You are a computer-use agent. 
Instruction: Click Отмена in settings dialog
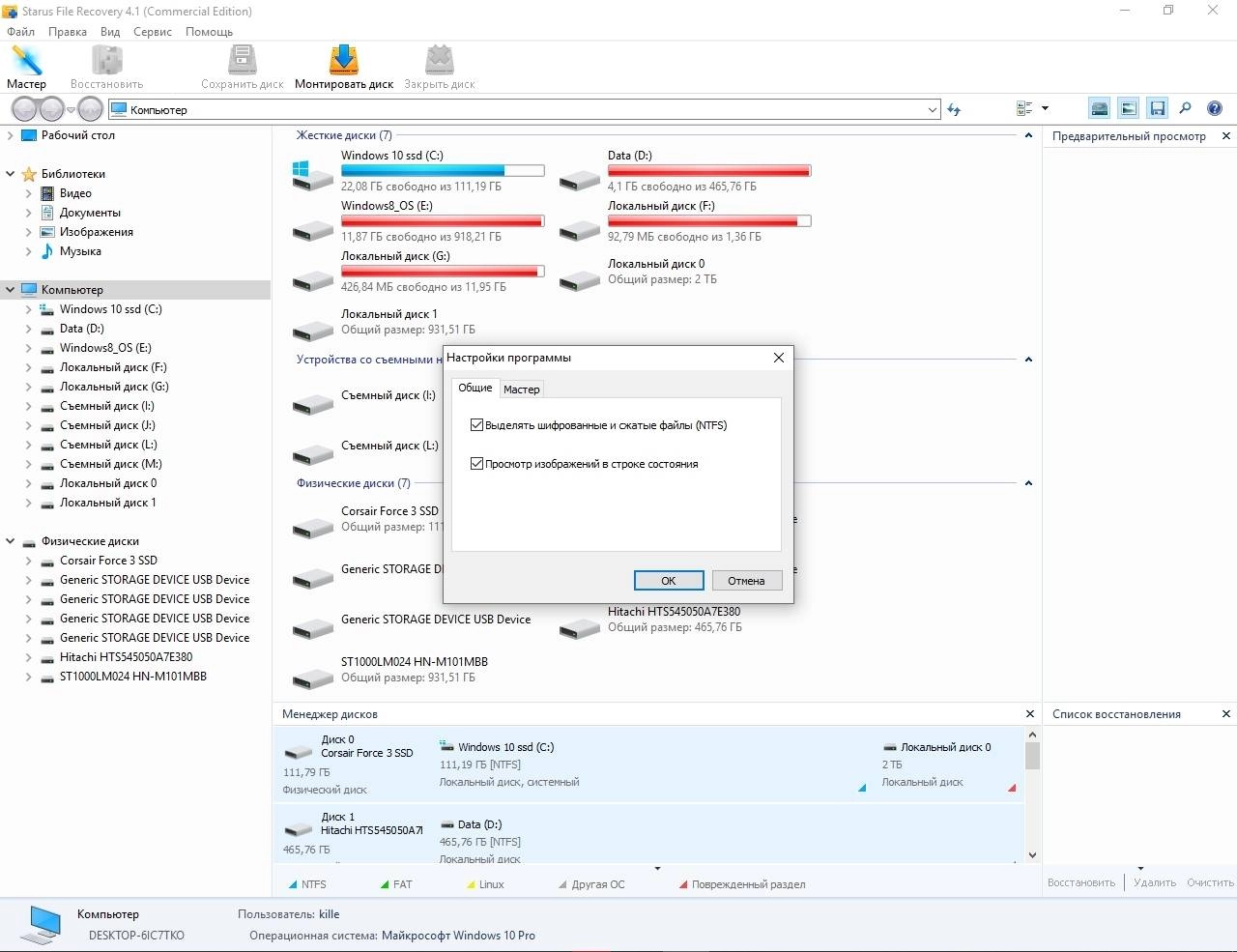click(746, 581)
